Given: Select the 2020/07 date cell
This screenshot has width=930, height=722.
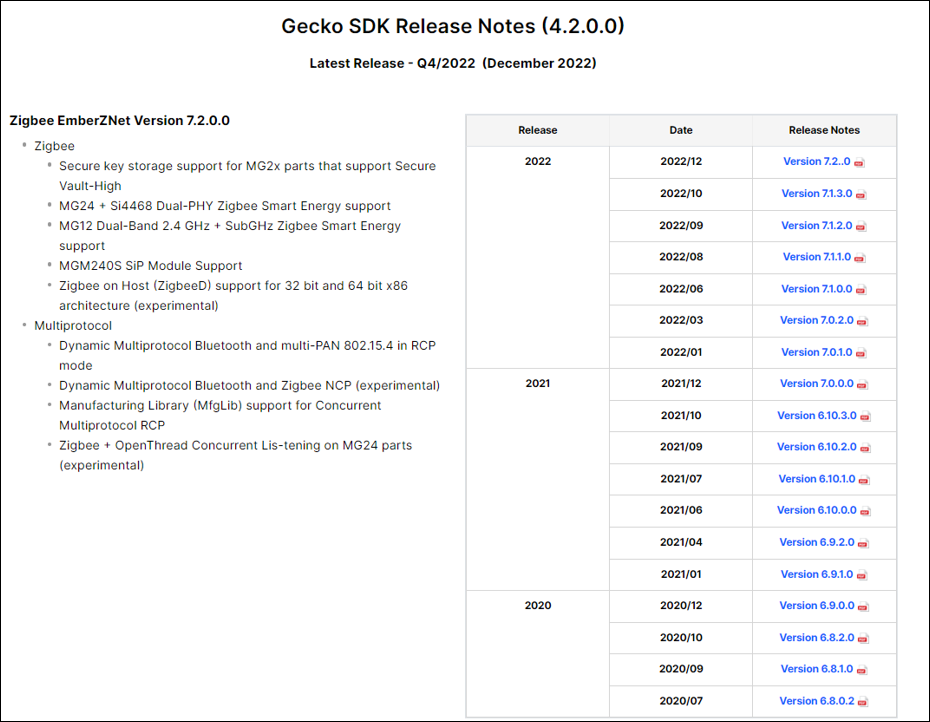Looking at the screenshot, I should click(x=681, y=701).
